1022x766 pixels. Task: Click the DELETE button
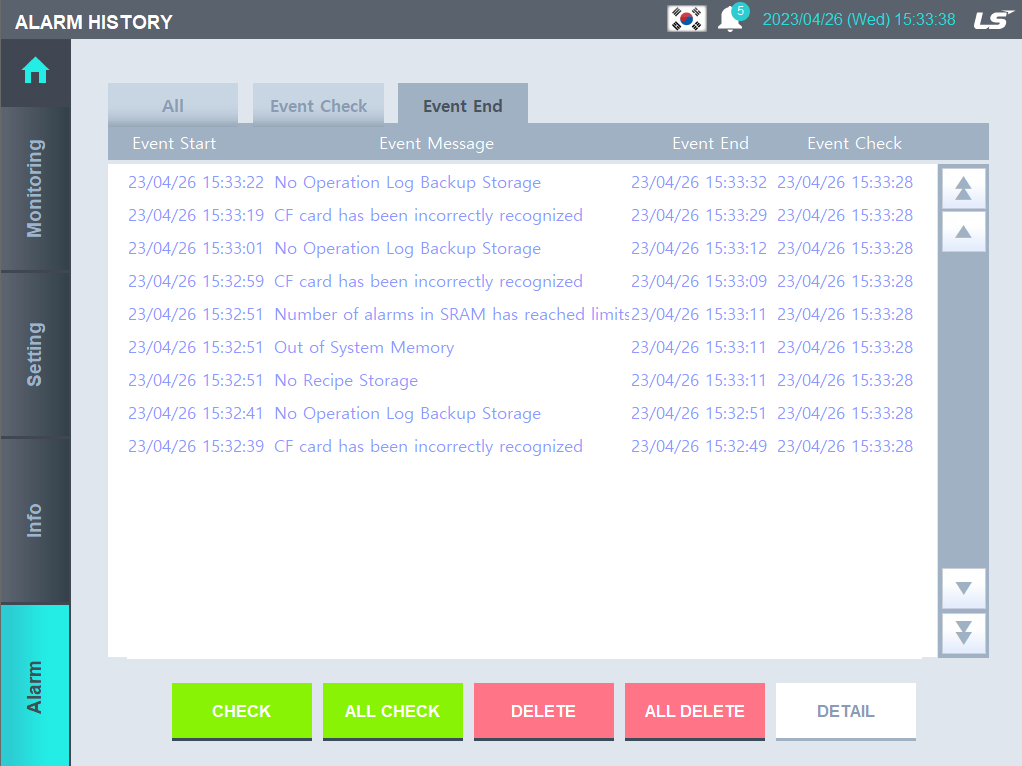coord(544,711)
